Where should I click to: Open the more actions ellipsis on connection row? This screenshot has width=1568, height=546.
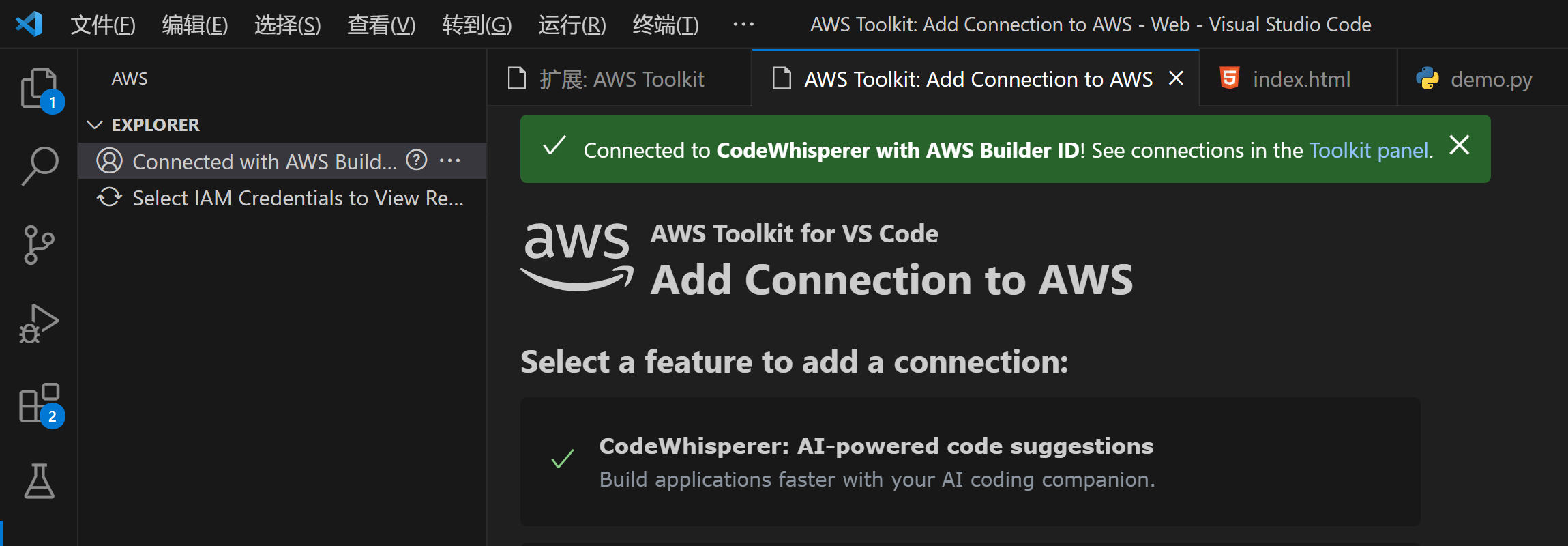point(450,161)
